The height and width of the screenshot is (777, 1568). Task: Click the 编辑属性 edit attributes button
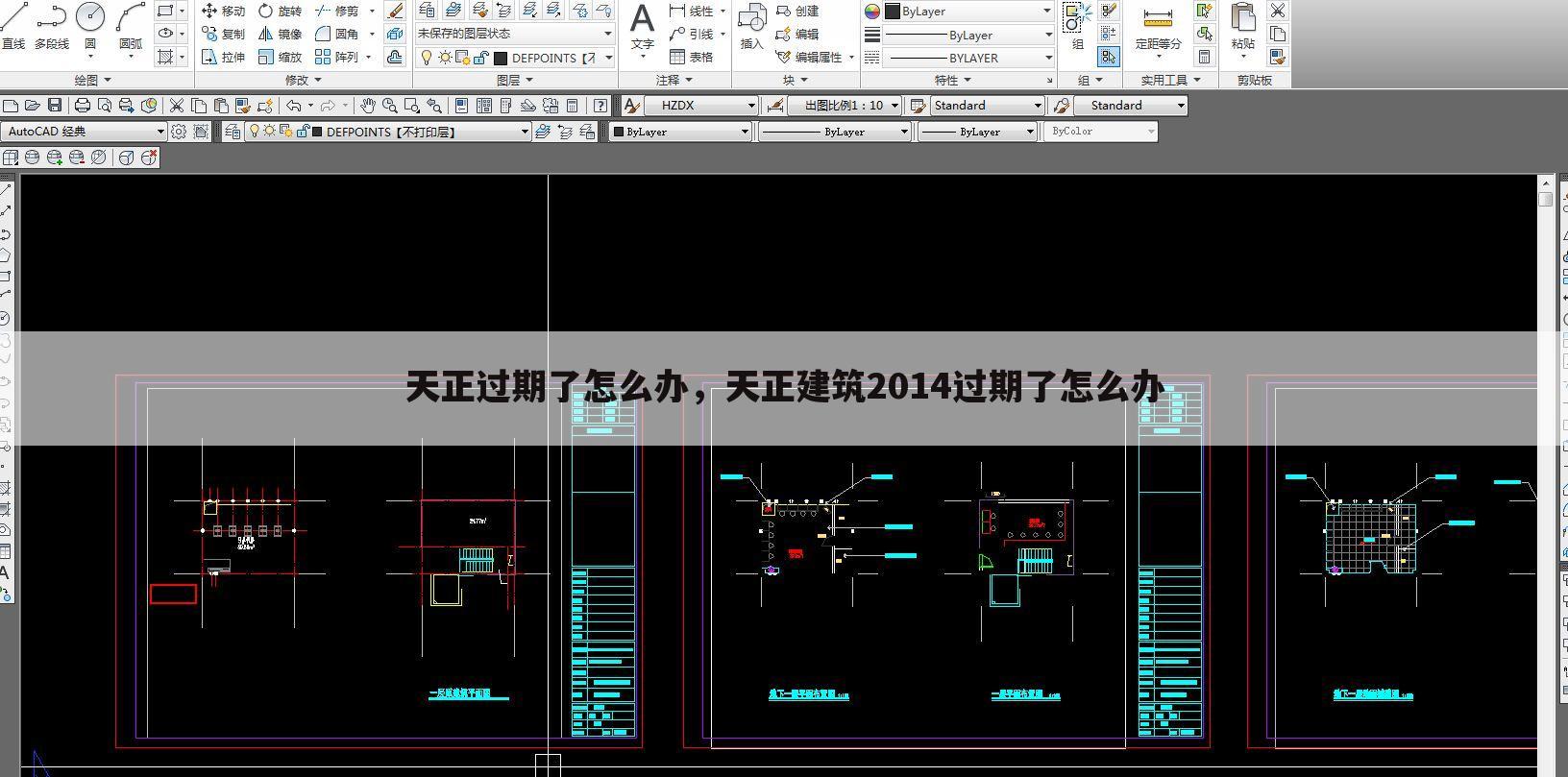point(809,57)
